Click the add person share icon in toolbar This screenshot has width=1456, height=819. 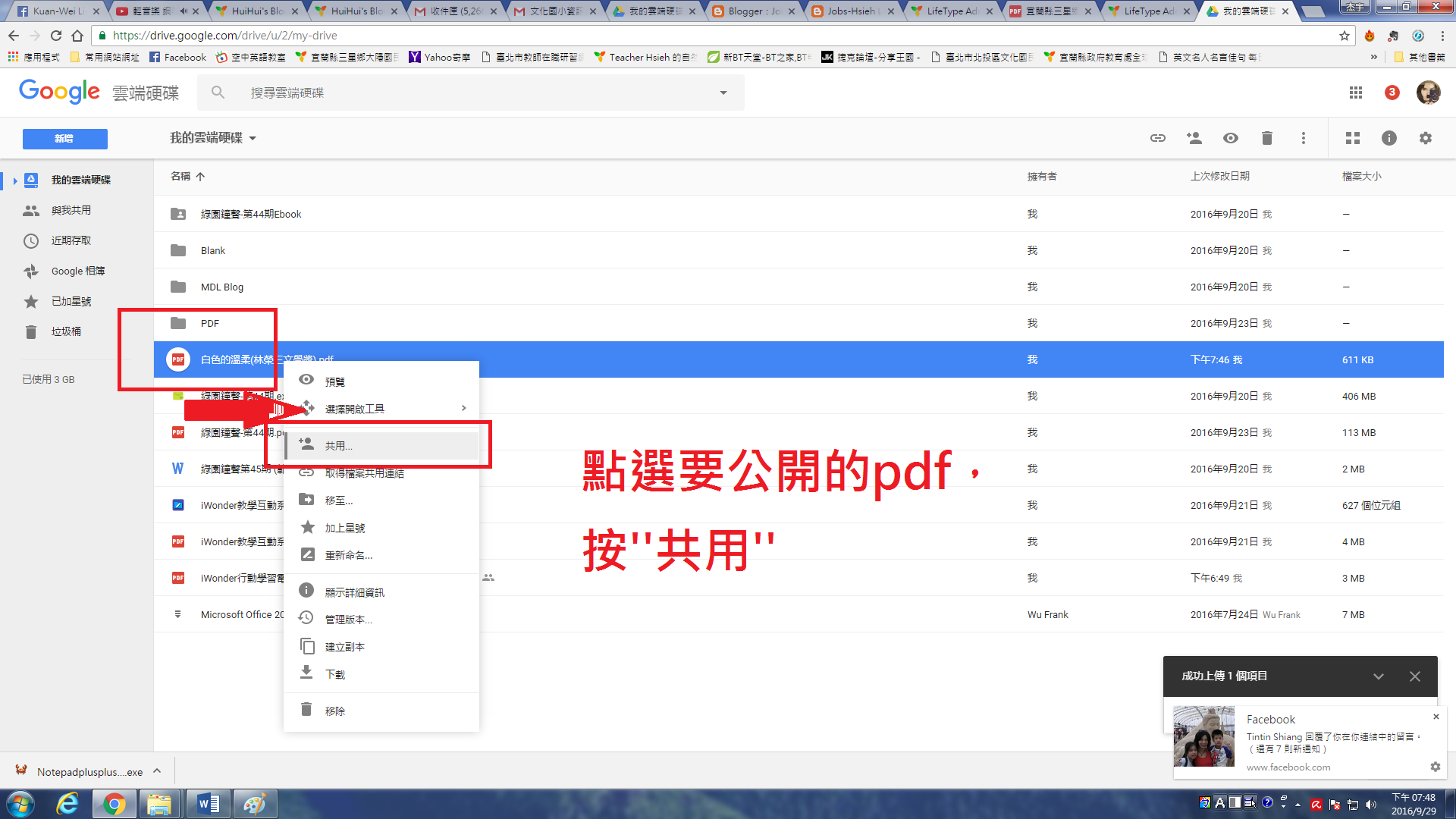[x=1194, y=138]
